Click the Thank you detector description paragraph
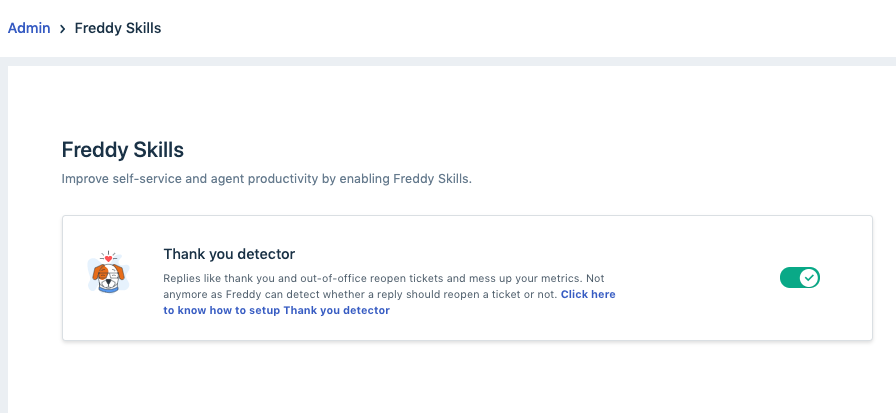 coord(389,294)
